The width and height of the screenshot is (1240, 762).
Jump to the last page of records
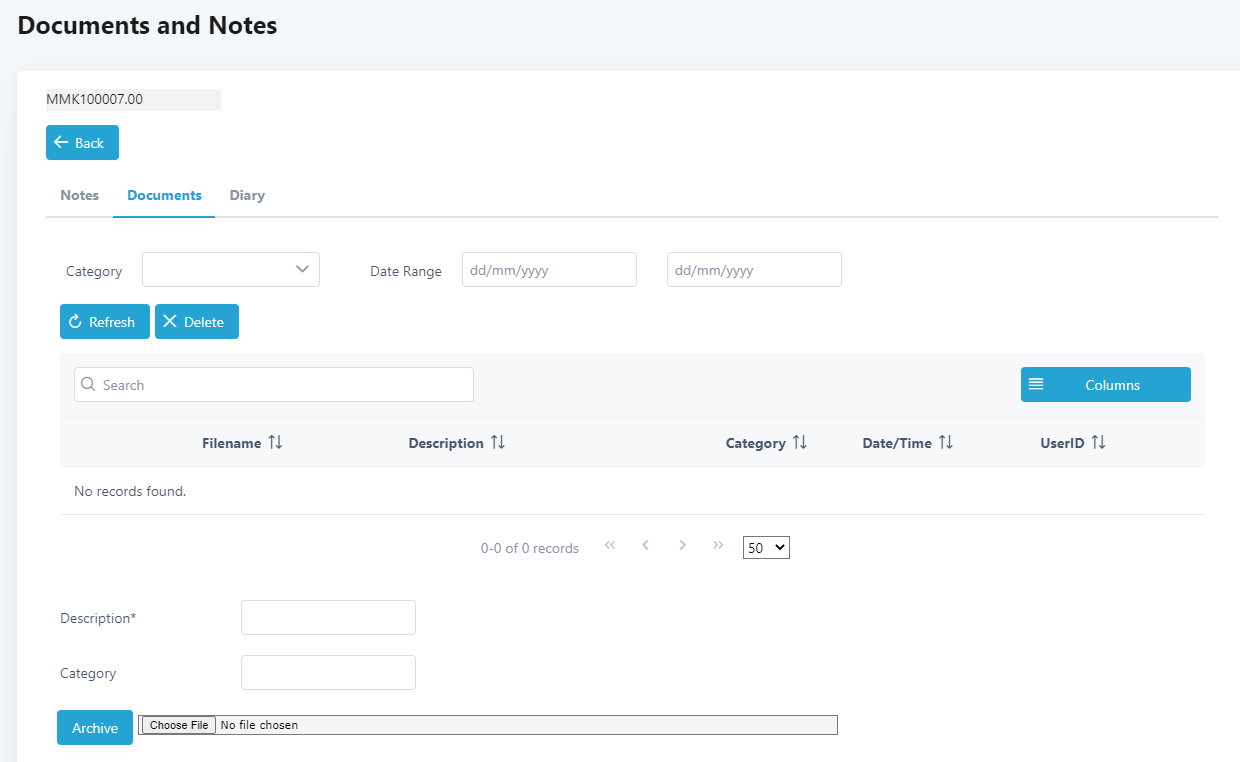coord(718,545)
